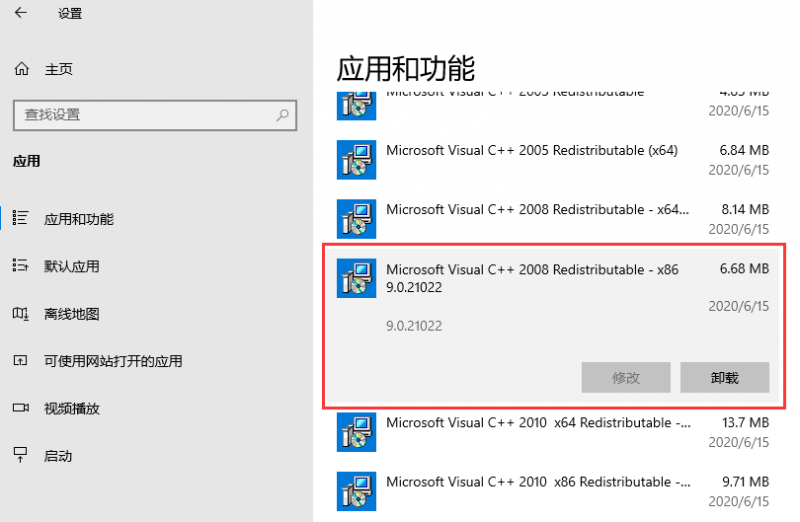Click the 13.7 MB size value
The image size is (800, 522).
point(745,422)
